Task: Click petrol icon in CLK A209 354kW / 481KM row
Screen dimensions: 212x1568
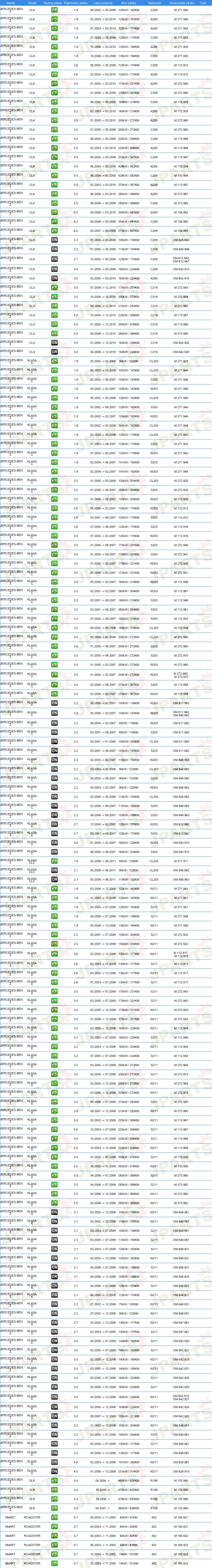Action: click(x=54, y=212)
